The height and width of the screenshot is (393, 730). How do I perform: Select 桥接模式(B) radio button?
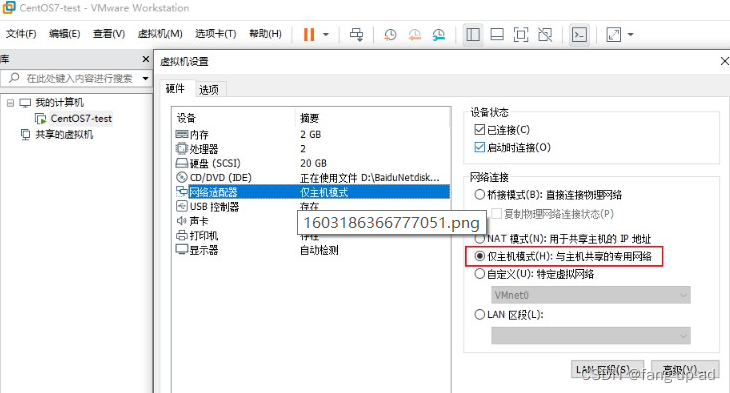[x=480, y=195]
